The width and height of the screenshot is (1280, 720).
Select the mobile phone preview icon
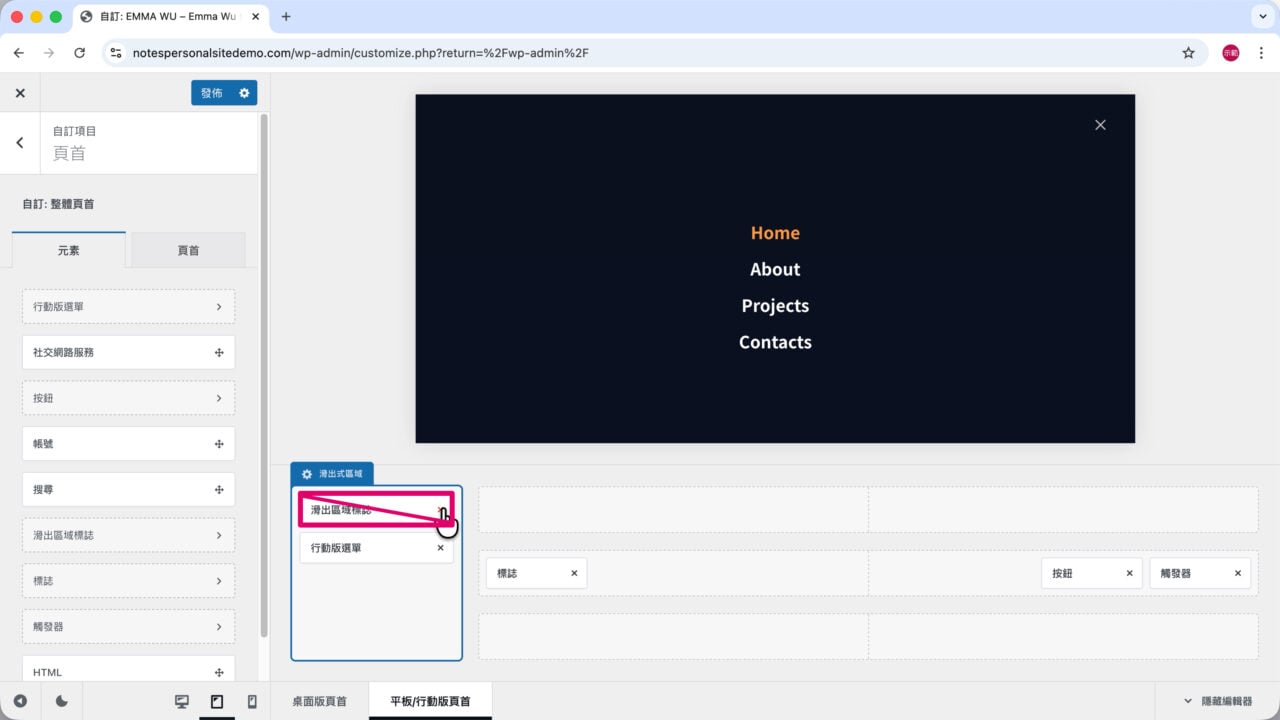click(x=252, y=702)
